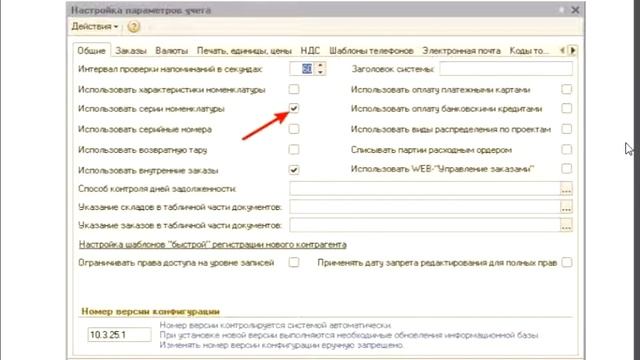Open the Коды то... tab

[x=529, y=51]
